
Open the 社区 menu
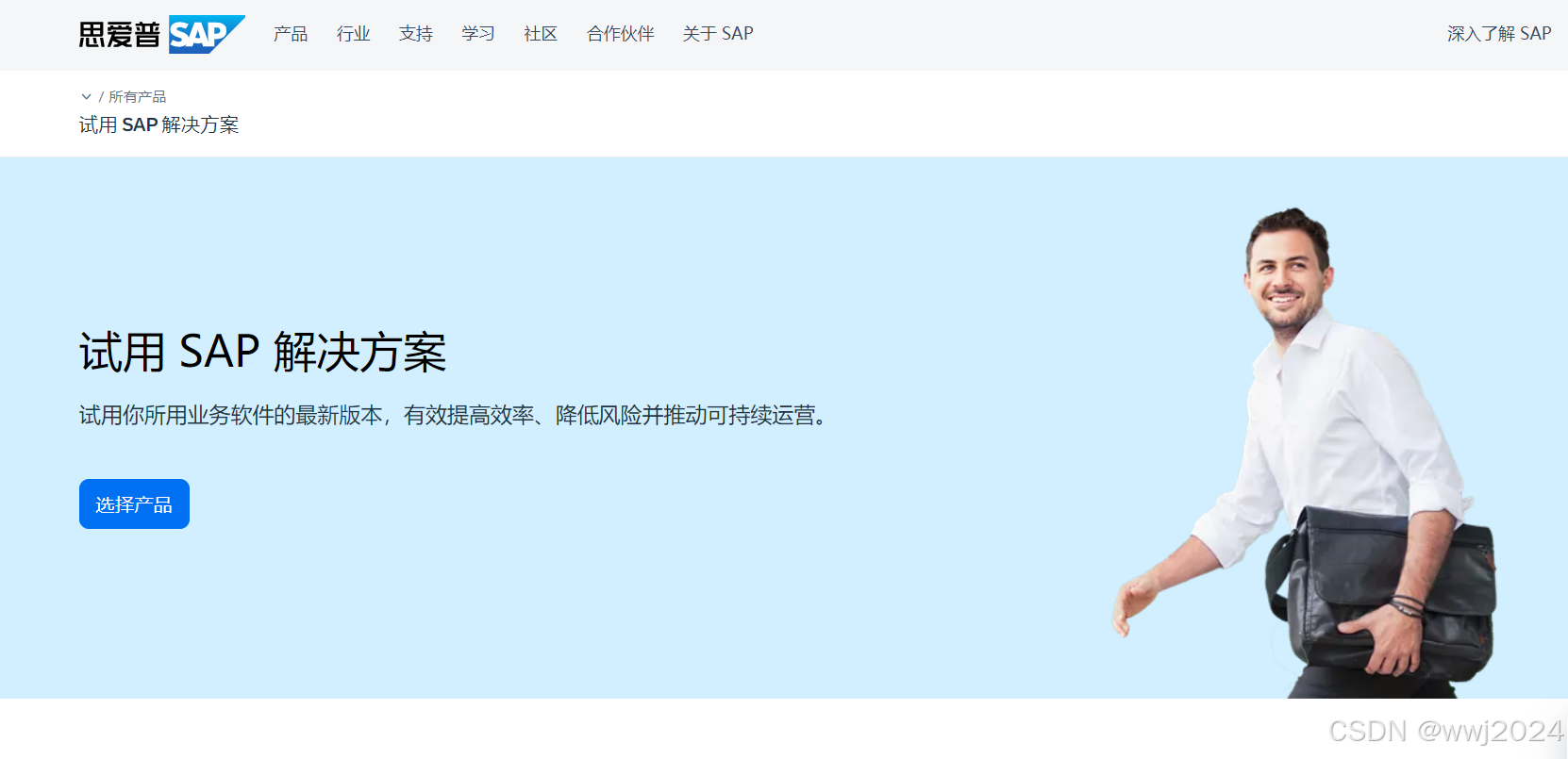click(x=541, y=34)
